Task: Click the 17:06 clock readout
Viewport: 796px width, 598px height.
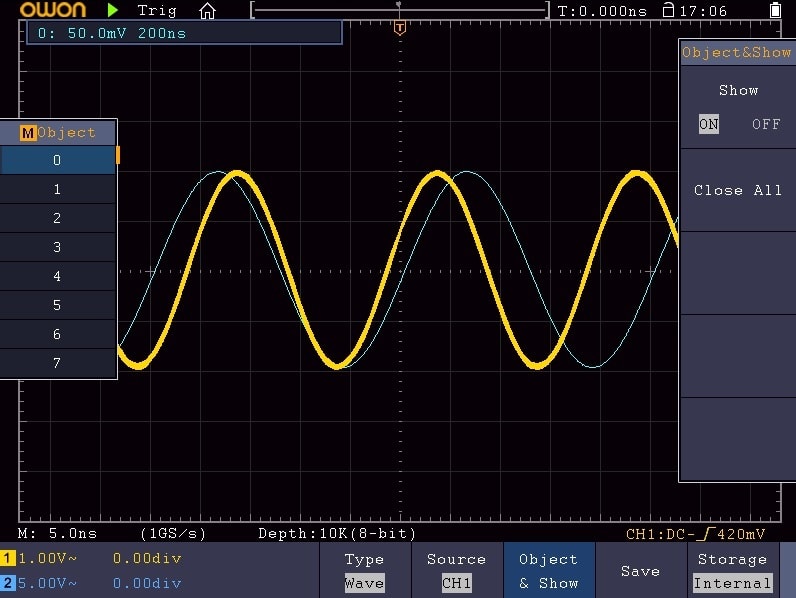Action: (x=703, y=11)
